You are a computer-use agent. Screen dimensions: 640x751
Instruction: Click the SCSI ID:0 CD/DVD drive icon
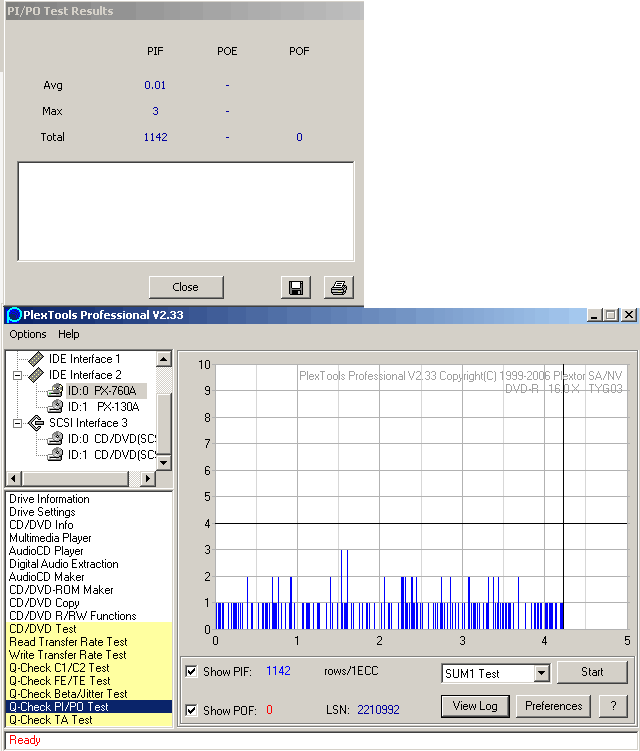(56, 439)
